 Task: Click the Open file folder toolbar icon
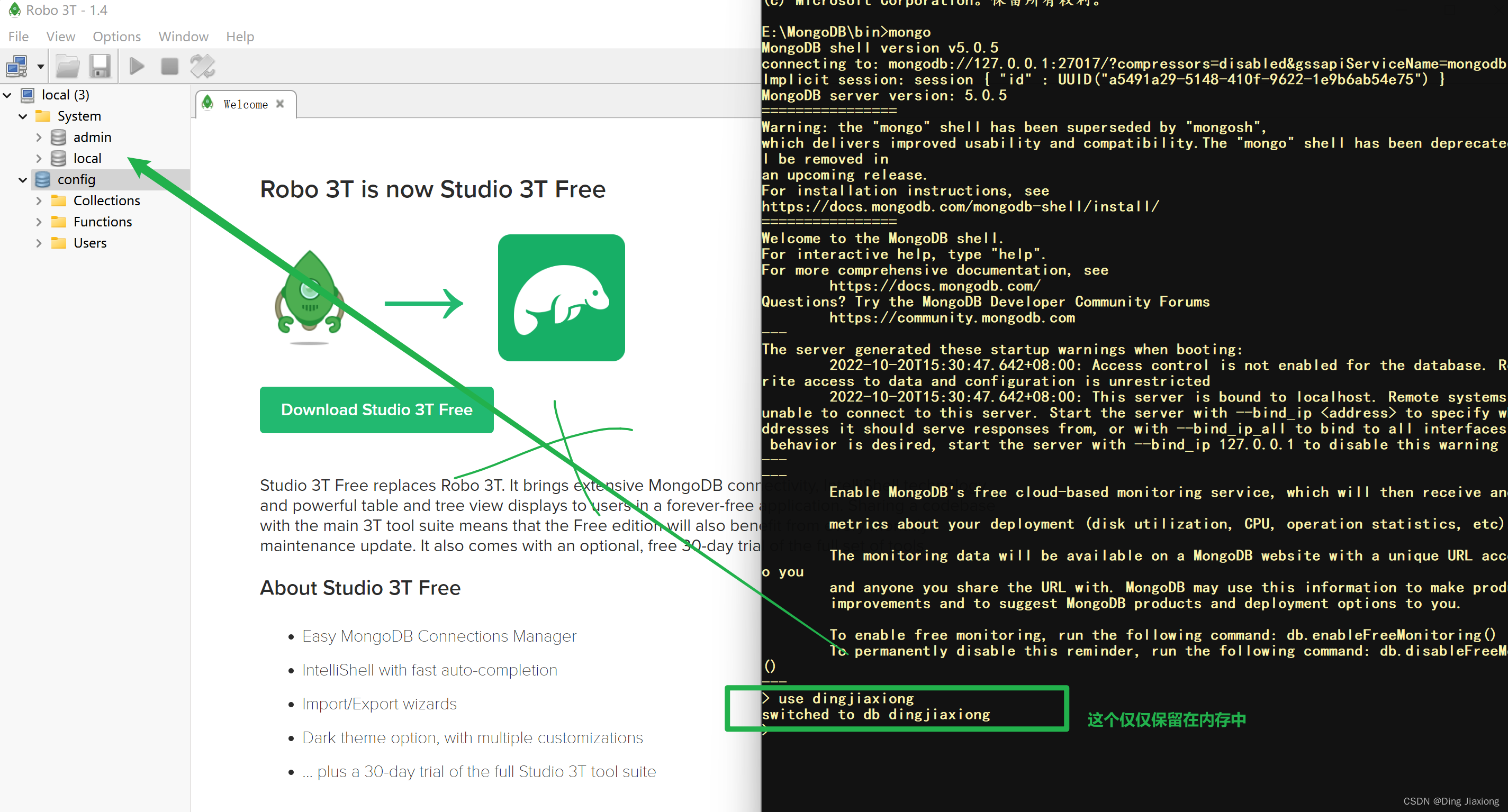coord(68,66)
